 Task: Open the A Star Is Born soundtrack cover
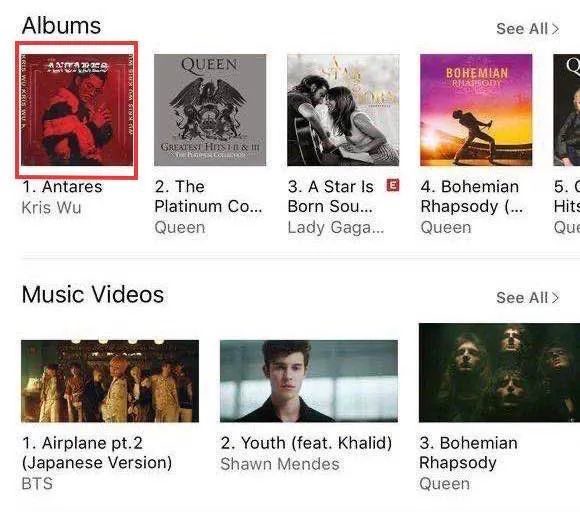[343, 110]
